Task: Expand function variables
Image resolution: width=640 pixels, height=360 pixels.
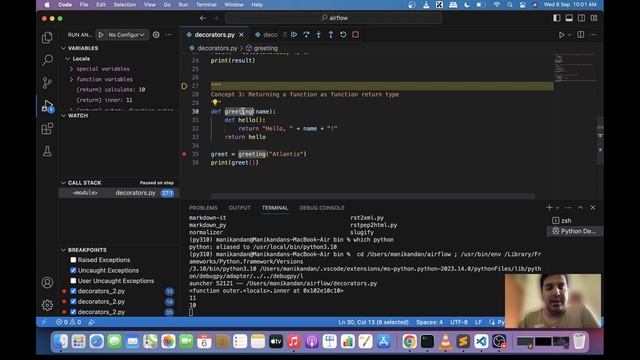Action: 104,79
